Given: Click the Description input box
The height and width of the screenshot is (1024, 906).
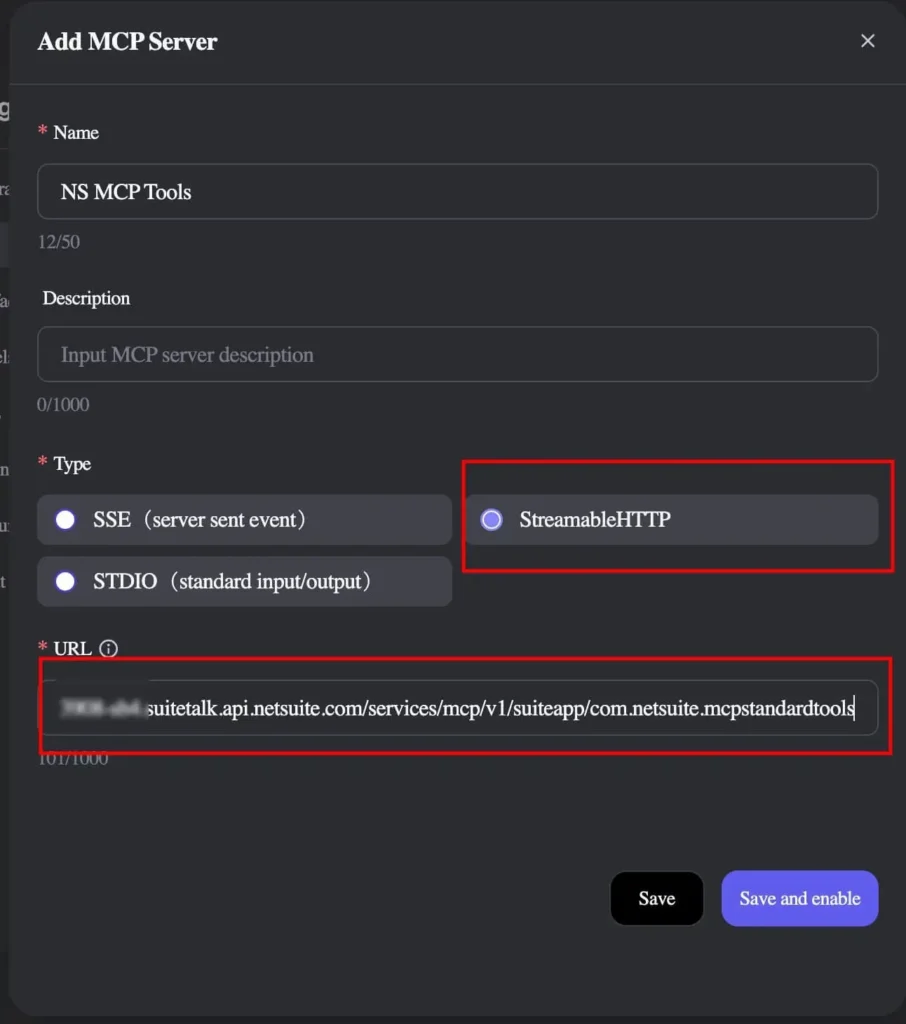Looking at the screenshot, I should (x=457, y=354).
